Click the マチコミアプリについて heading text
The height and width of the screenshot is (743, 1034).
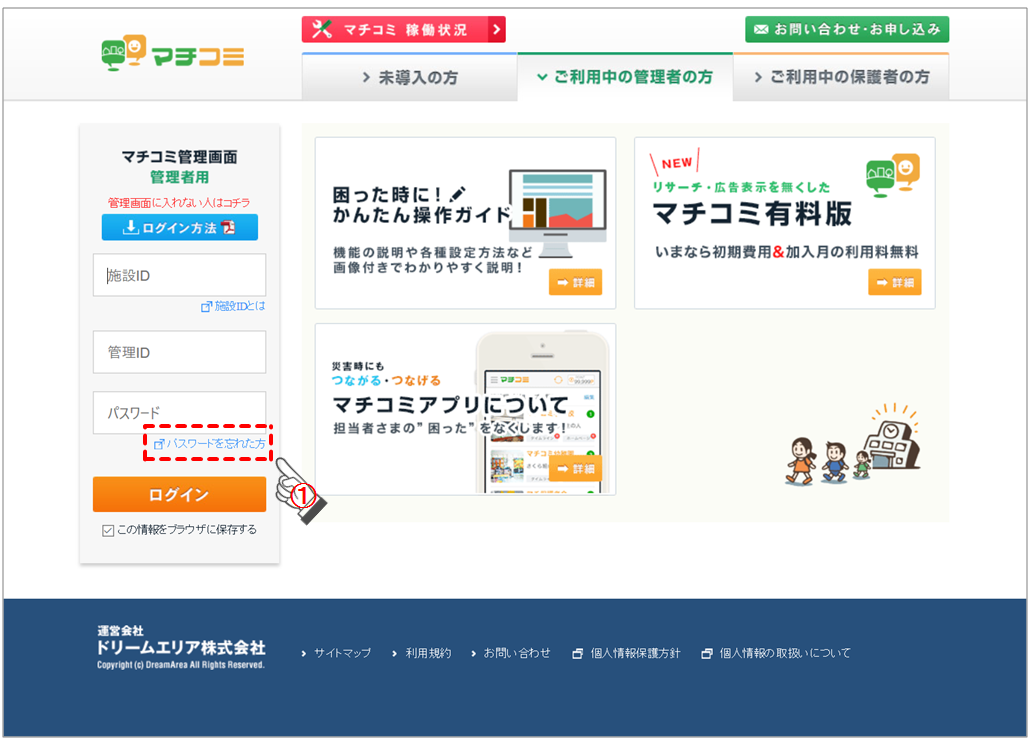[450, 404]
